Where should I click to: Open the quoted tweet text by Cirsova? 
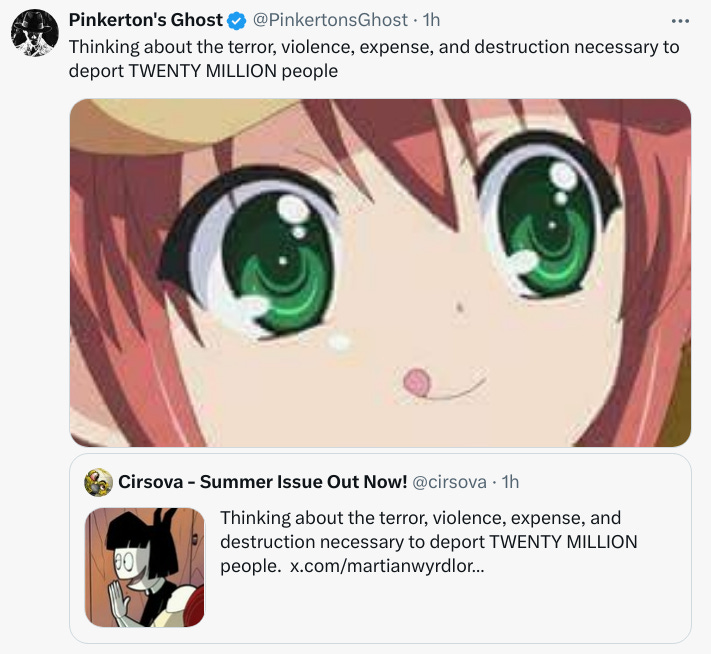coord(429,542)
